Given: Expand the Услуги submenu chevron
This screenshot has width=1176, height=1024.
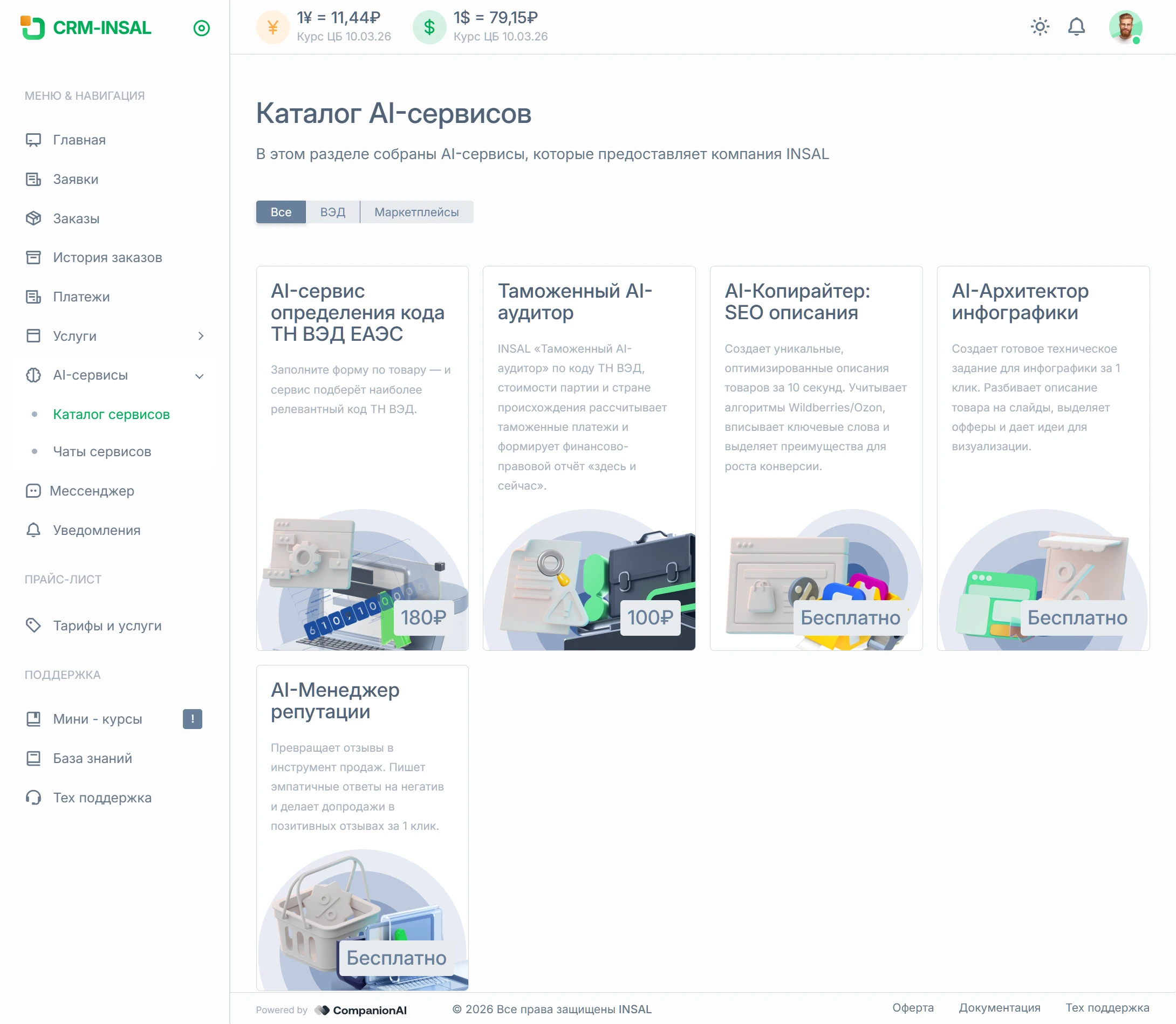Looking at the screenshot, I should point(201,336).
